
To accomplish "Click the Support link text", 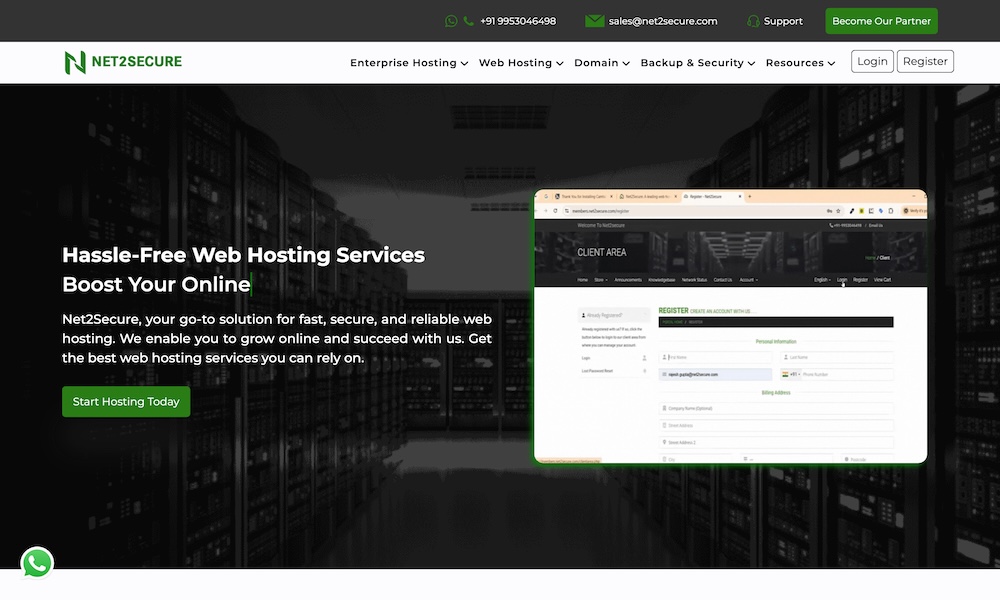I will pyautogui.click(x=783, y=21).
